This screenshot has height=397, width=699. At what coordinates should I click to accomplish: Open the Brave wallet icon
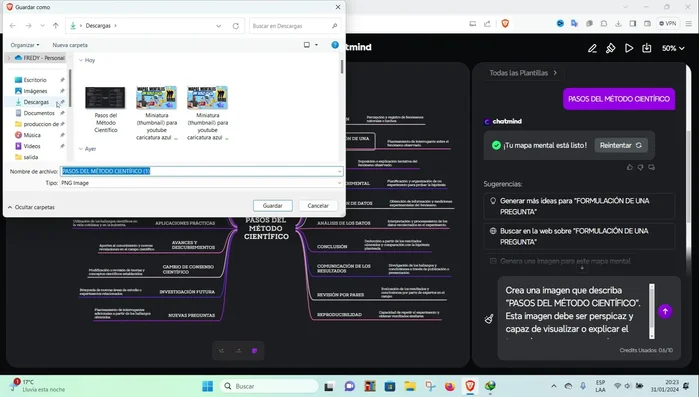pyautogui.click(x=647, y=24)
